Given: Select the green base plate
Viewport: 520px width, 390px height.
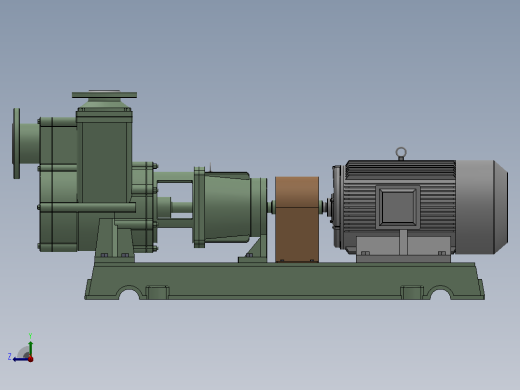Looking at the screenshot, I should [284, 281].
